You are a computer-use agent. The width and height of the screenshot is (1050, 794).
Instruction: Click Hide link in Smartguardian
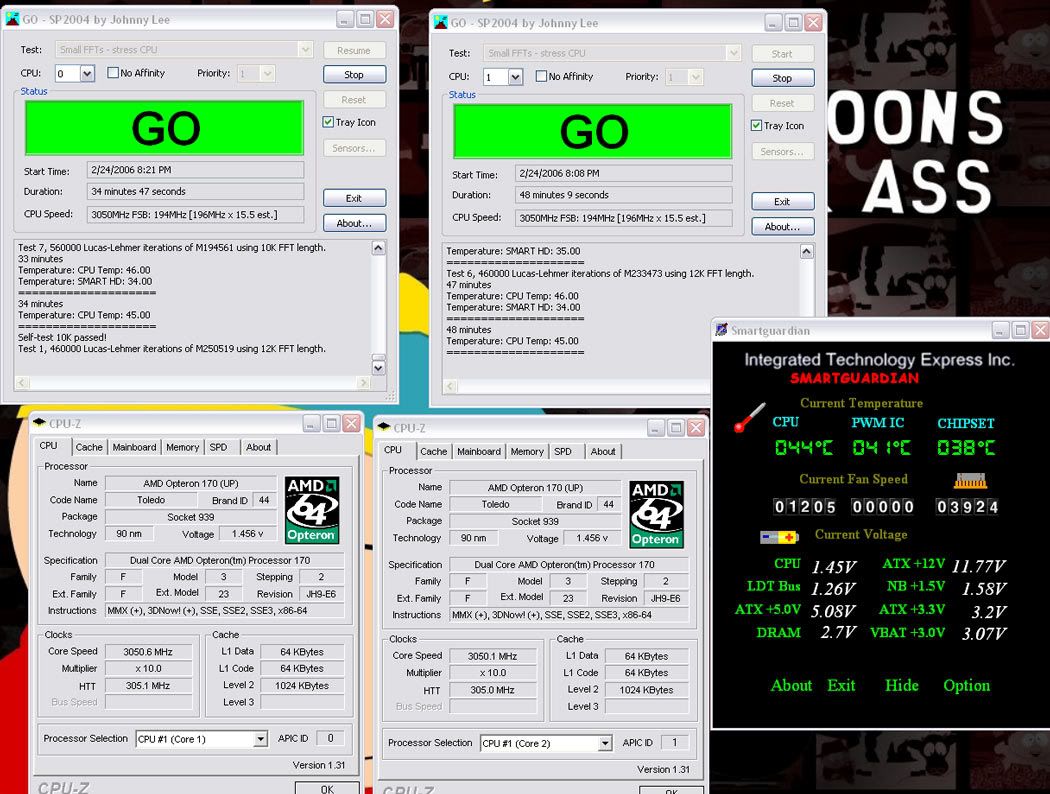[901, 685]
